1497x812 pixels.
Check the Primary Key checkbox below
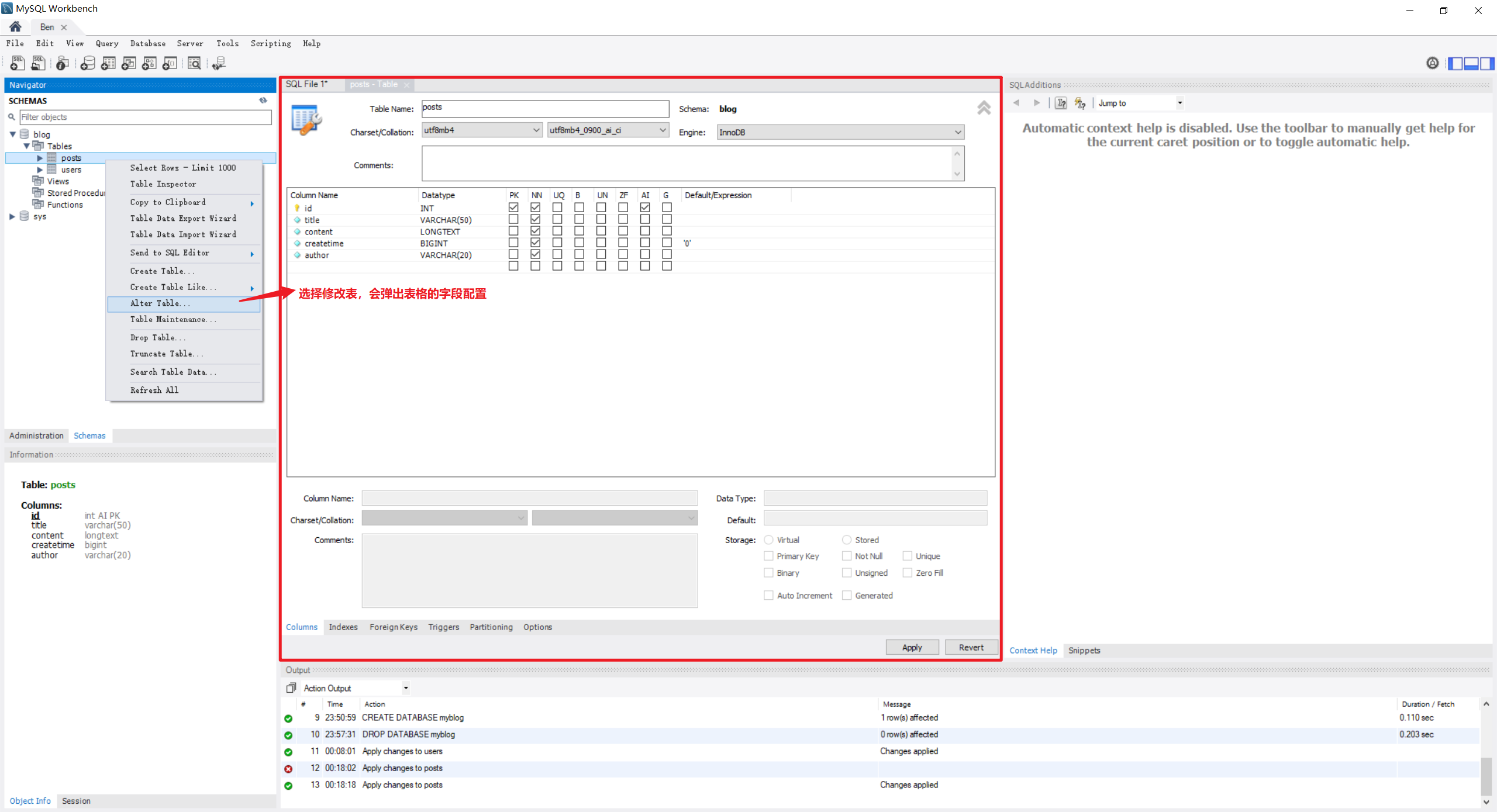[x=769, y=556]
